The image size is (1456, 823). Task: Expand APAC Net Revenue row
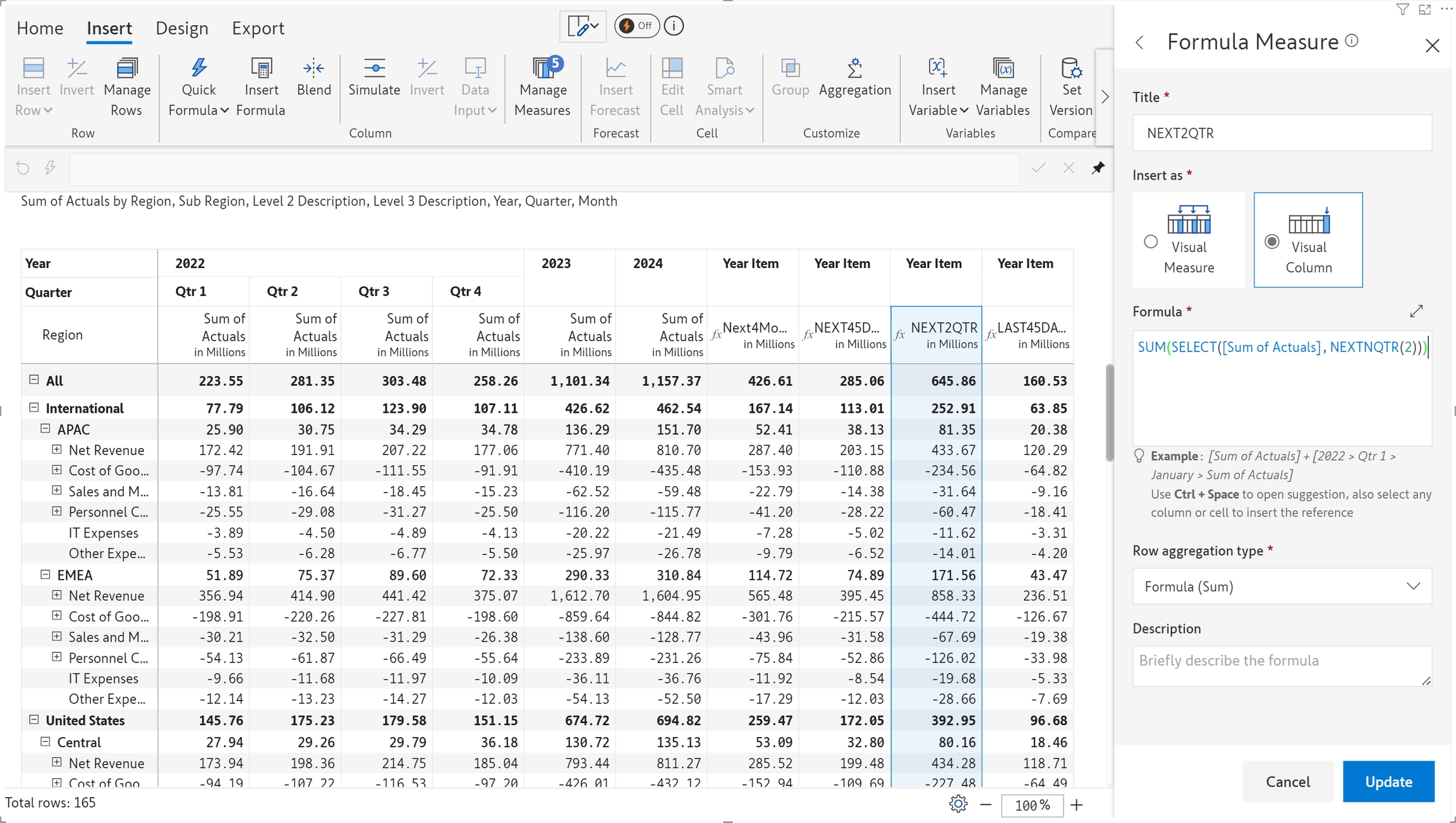point(57,449)
